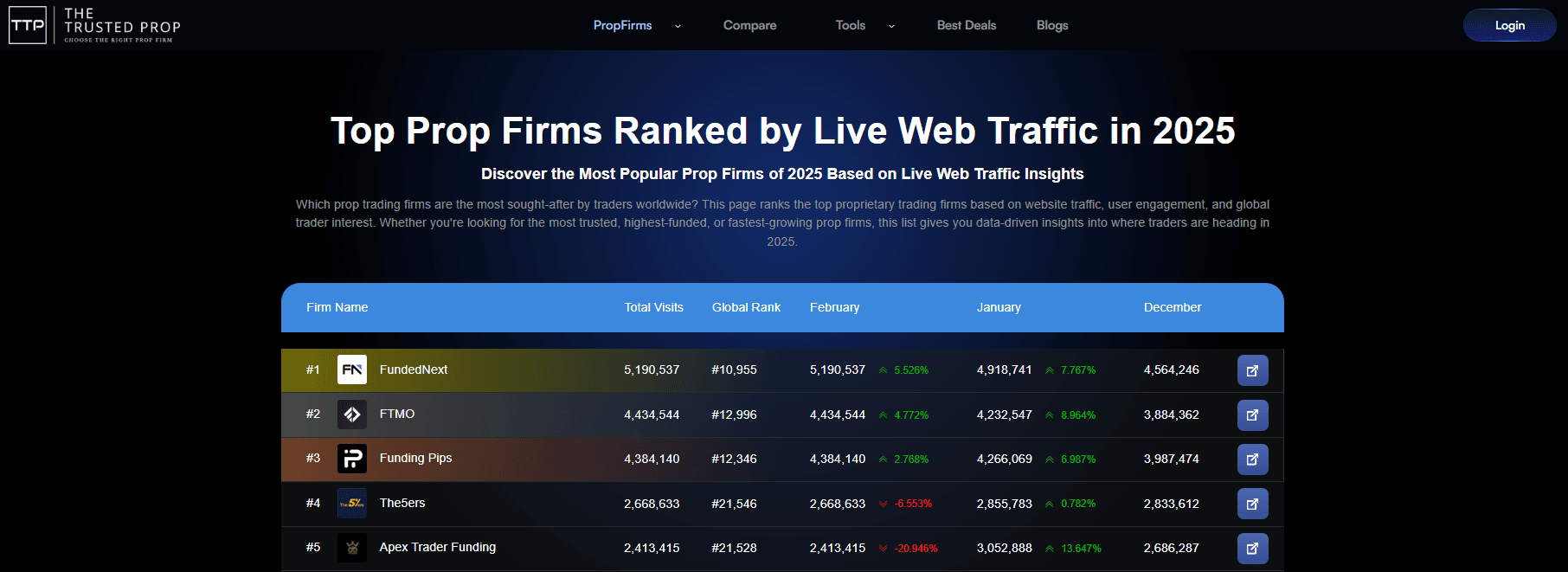This screenshot has width=1568, height=572.
Task: Click The5ers January value 2,855,783
Action: tap(1004, 504)
